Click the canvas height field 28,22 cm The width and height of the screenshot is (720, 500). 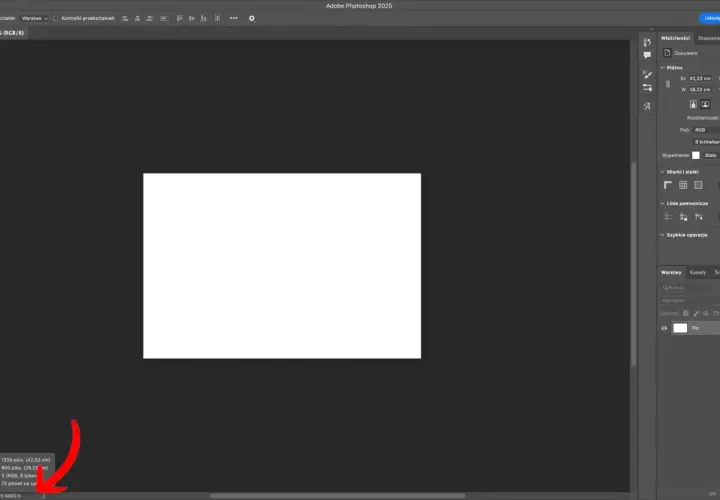pos(700,90)
